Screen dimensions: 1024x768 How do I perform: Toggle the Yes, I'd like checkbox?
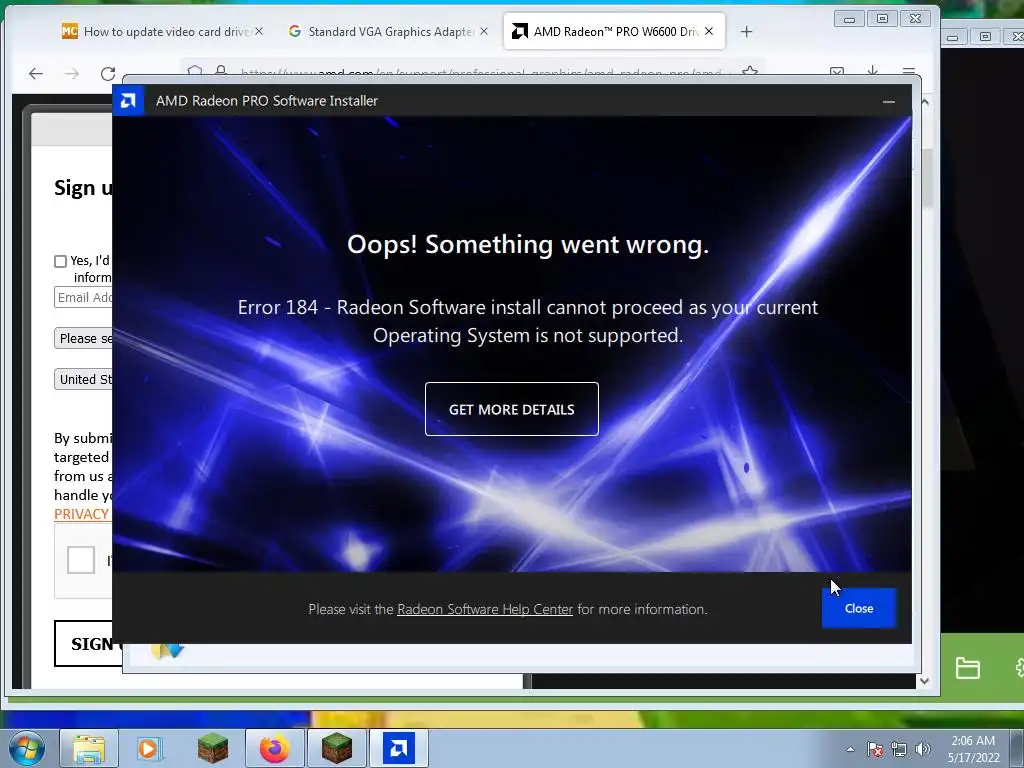[60, 261]
